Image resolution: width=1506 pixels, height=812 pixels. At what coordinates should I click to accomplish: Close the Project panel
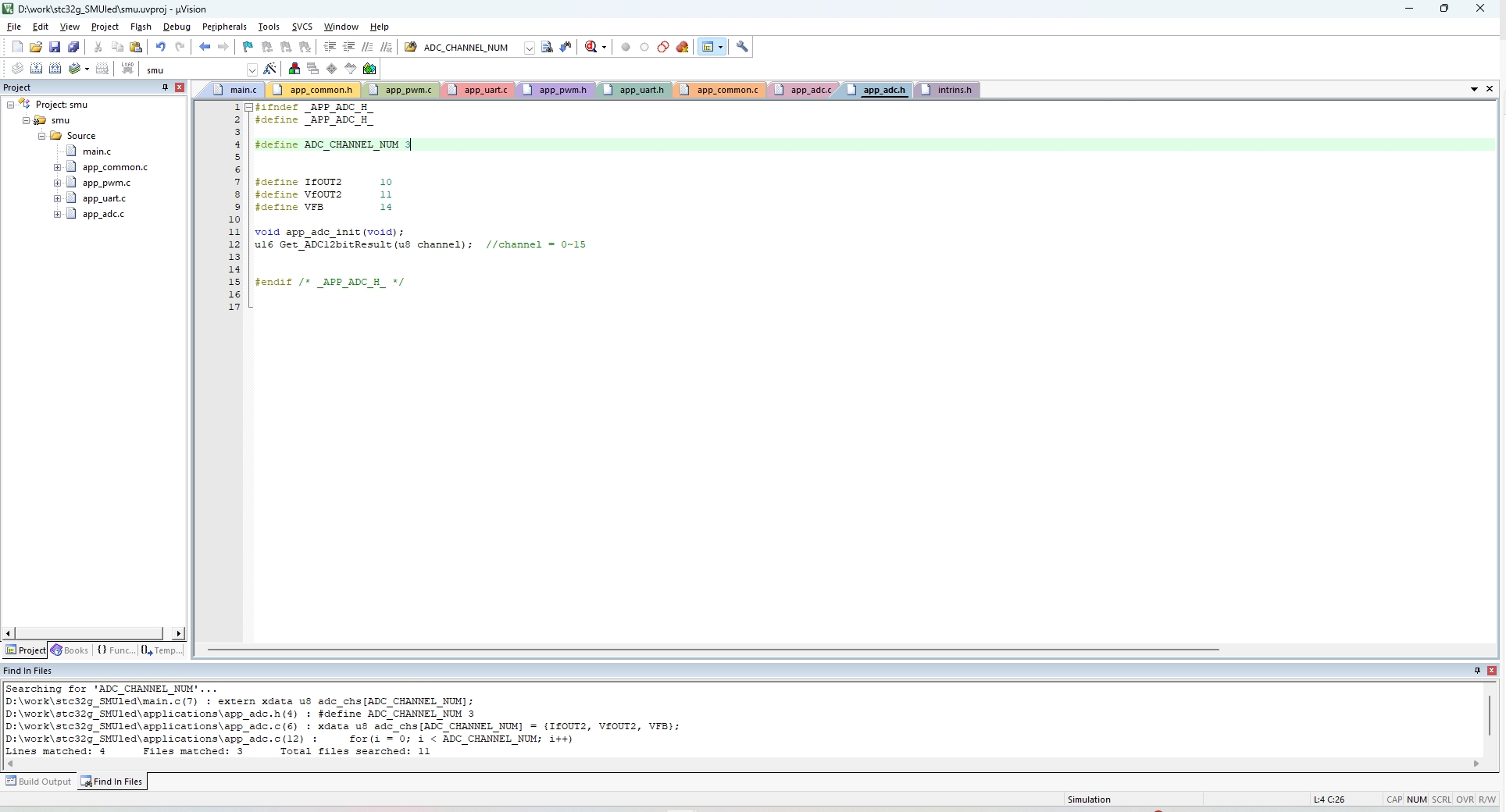(180, 87)
